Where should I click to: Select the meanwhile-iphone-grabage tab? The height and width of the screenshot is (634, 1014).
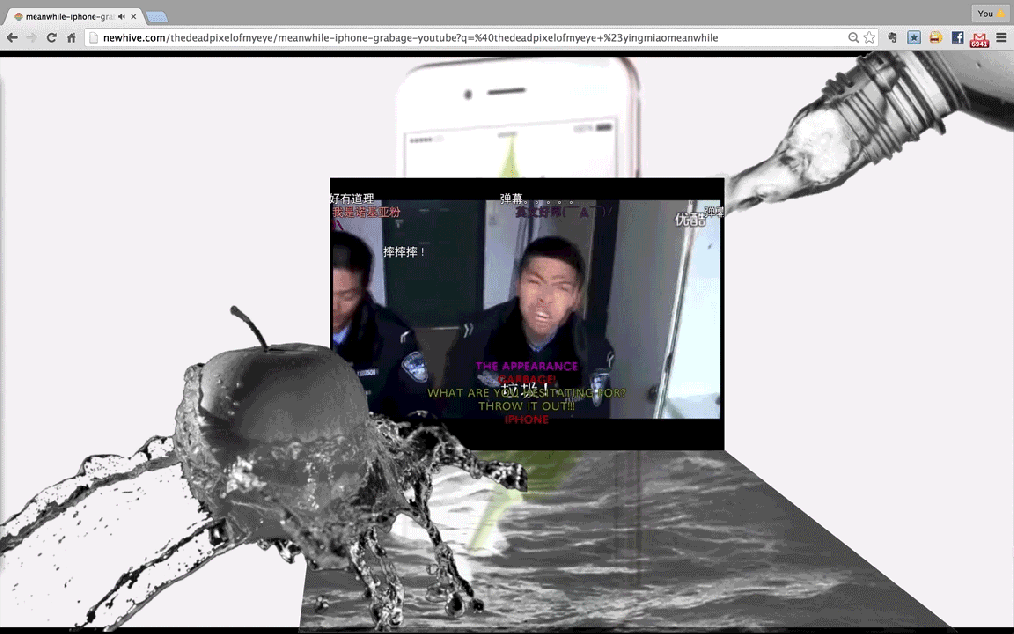click(x=74, y=16)
